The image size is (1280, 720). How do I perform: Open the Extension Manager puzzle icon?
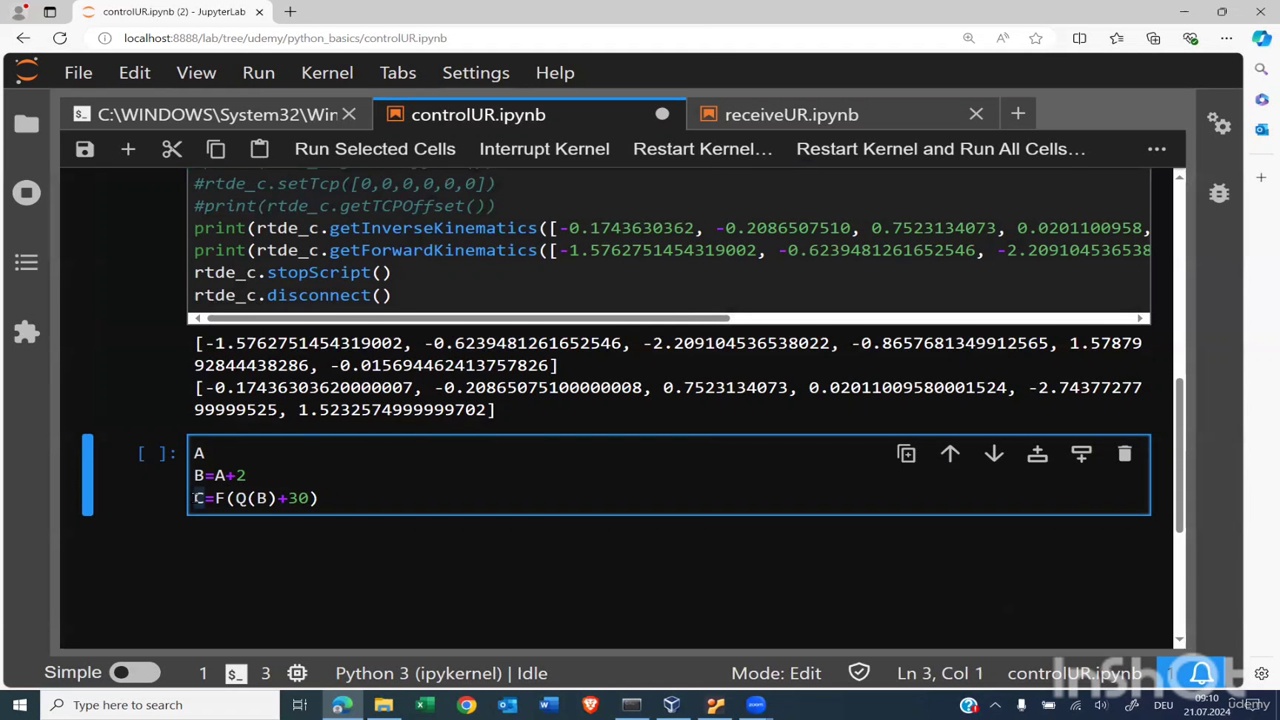(x=27, y=332)
